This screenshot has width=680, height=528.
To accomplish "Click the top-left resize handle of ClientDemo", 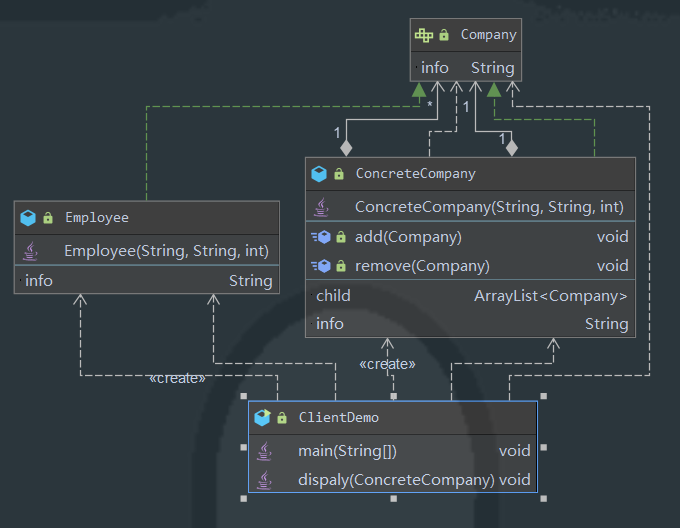I will tap(244, 396).
